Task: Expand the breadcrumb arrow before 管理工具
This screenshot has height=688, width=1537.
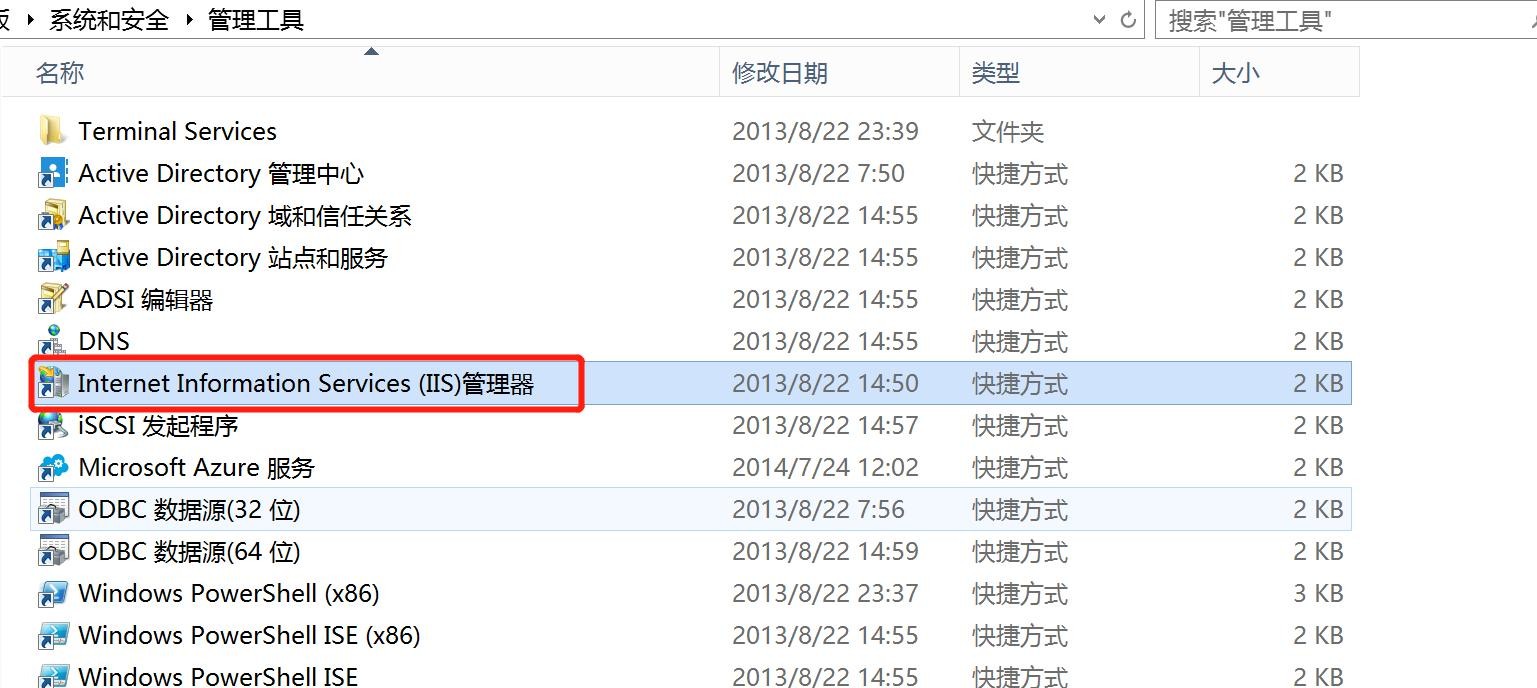Action: coord(189,20)
